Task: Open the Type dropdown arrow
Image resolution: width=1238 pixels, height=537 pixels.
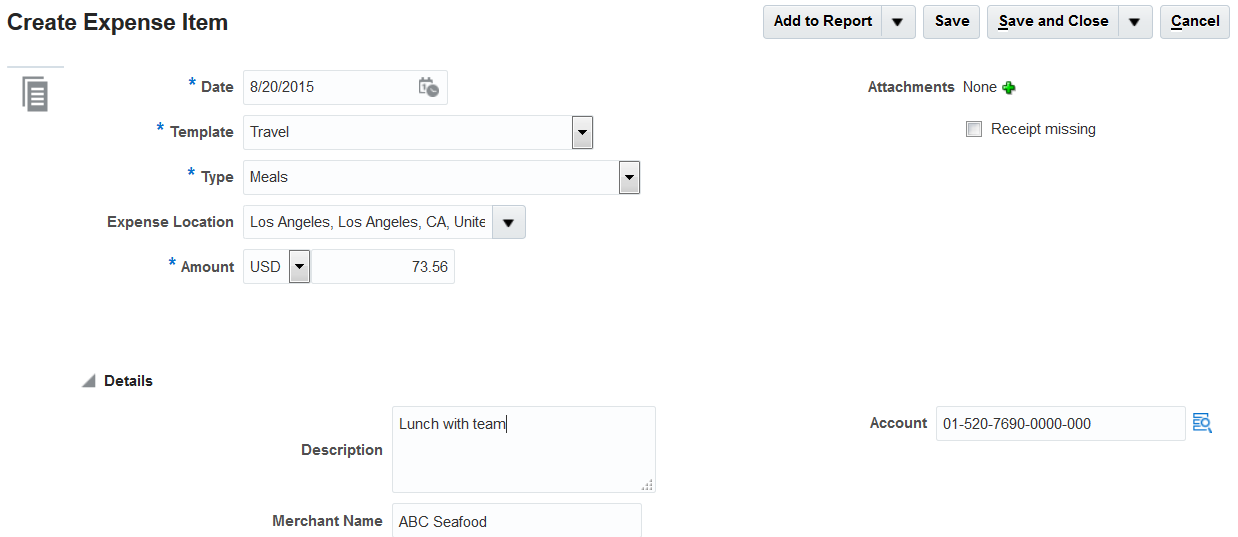Action: tap(629, 177)
